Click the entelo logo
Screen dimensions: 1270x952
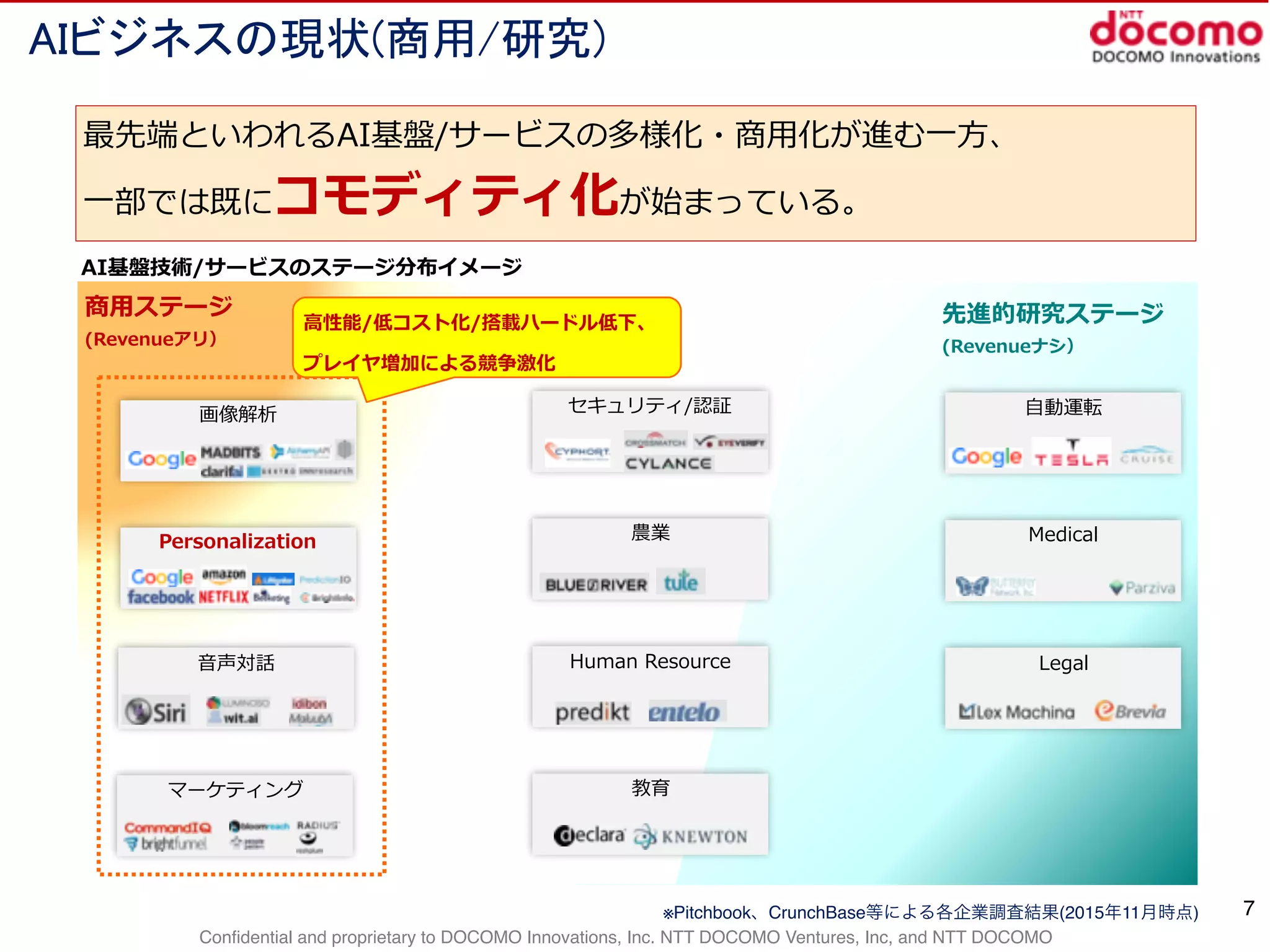685,713
